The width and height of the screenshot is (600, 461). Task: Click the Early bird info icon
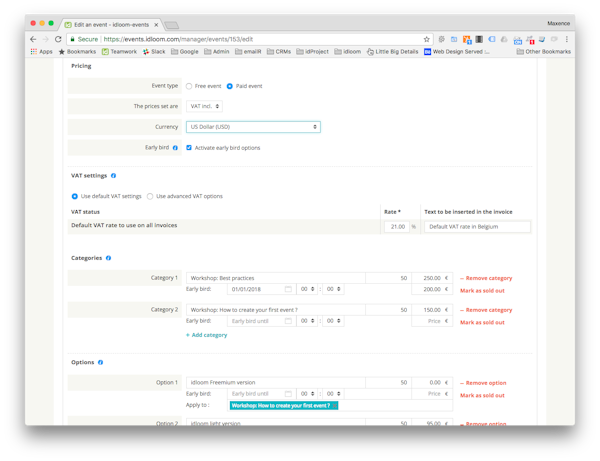tap(175, 148)
